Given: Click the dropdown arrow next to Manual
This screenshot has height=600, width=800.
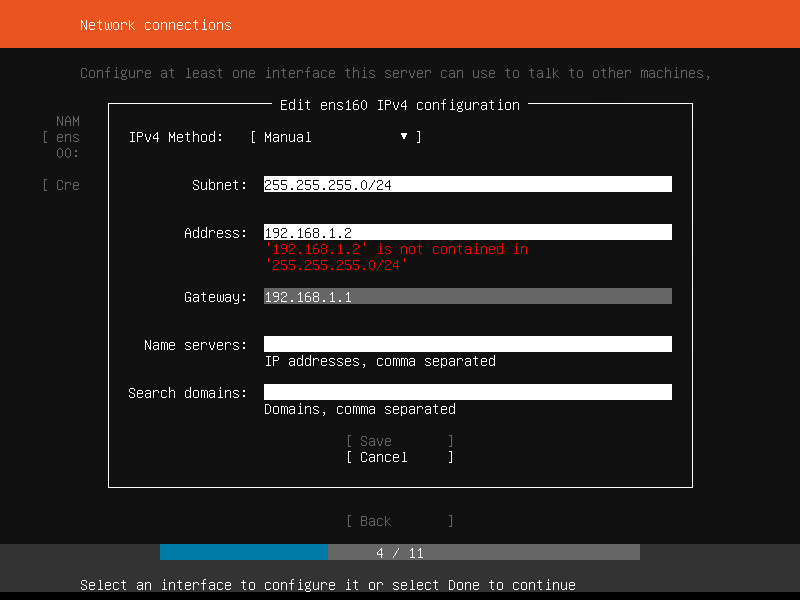Looking at the screenshot, I should [403, 135].
